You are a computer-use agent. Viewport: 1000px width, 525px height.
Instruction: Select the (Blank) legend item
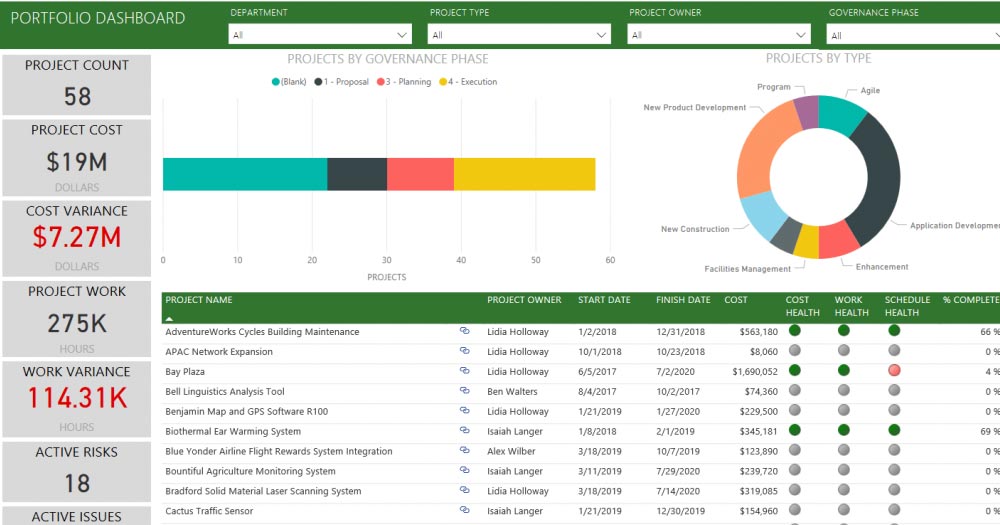pyautogui.click(x=289, y=82)
